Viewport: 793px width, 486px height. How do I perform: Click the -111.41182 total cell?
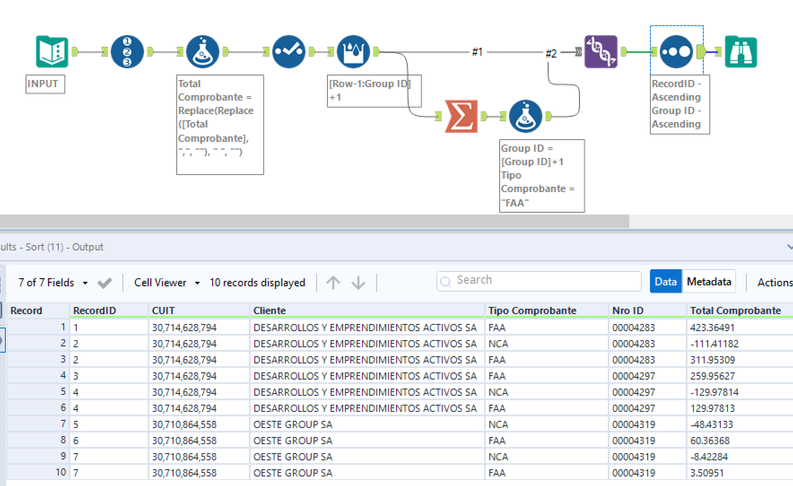coord(740,343)
